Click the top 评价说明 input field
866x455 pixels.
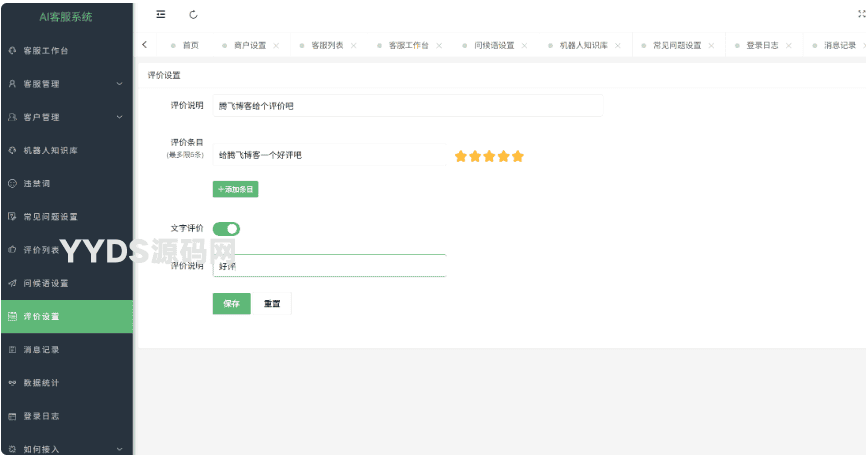coord(408,105)
